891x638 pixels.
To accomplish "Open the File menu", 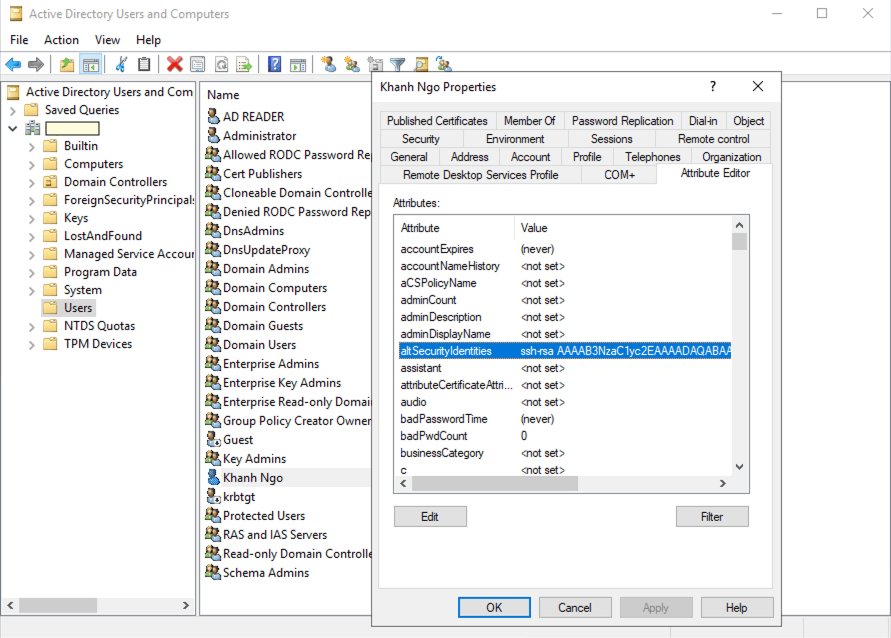I will [x=19, y=40].
